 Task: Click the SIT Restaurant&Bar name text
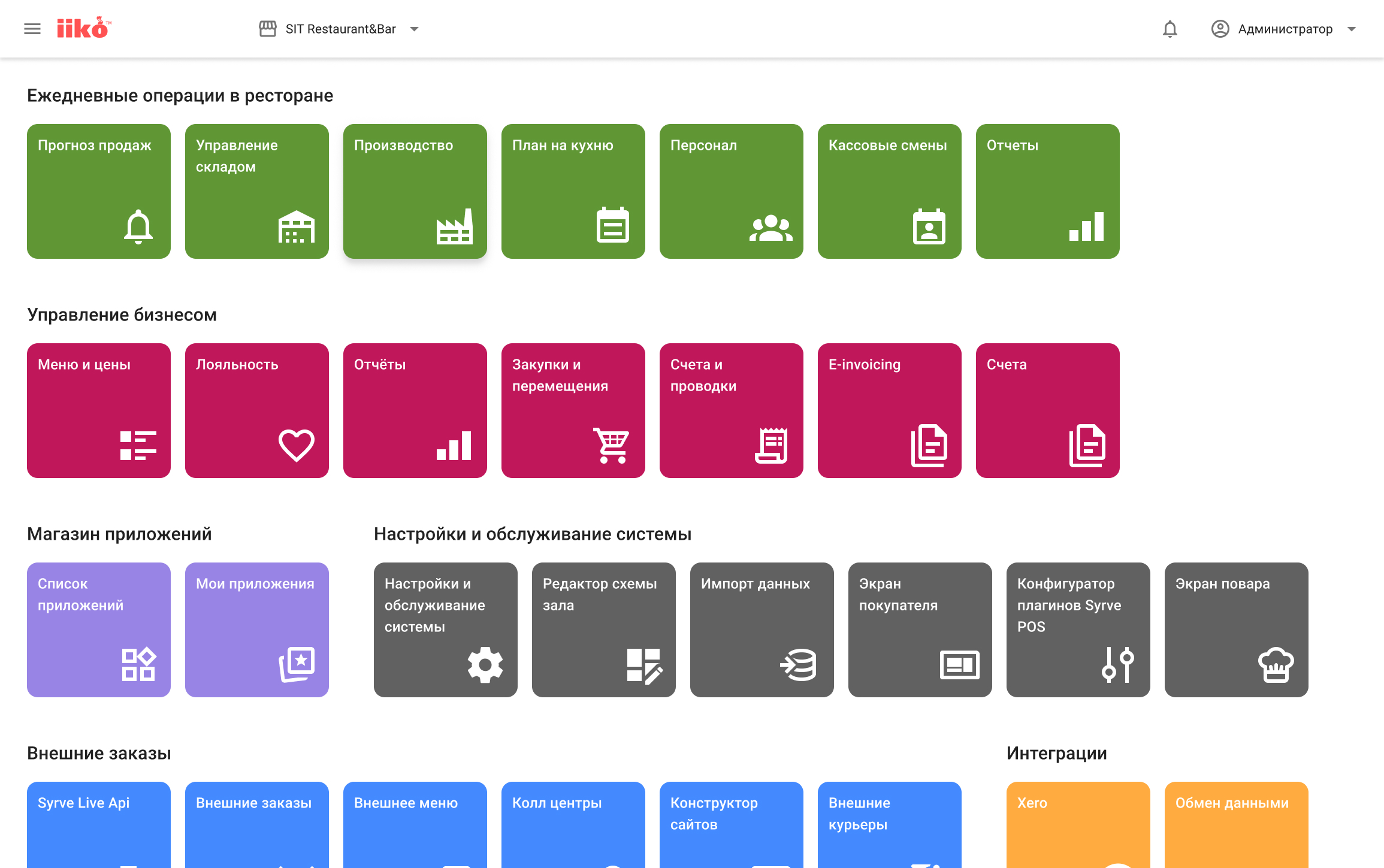pos(340,29)
